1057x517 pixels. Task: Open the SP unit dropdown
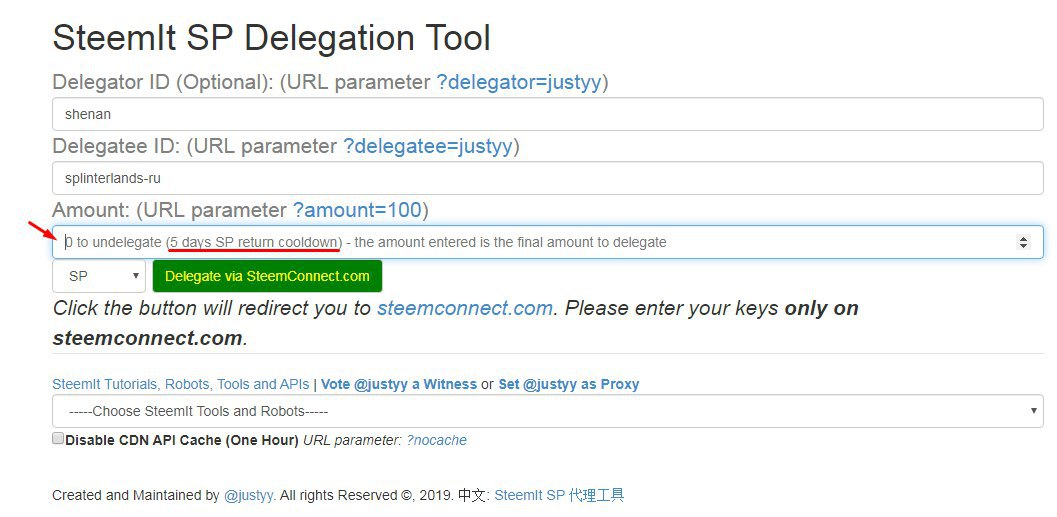click(99, 276)
